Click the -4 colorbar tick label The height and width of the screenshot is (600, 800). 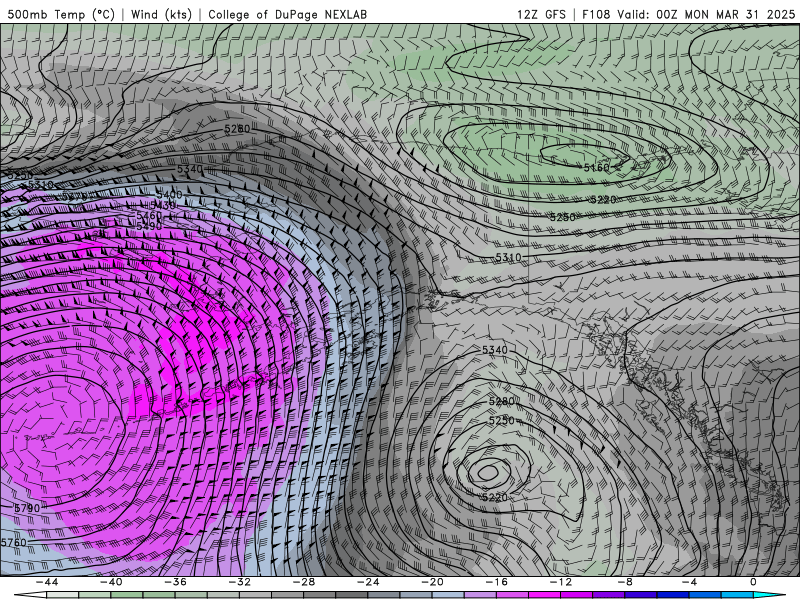click(x=690, y=582)
